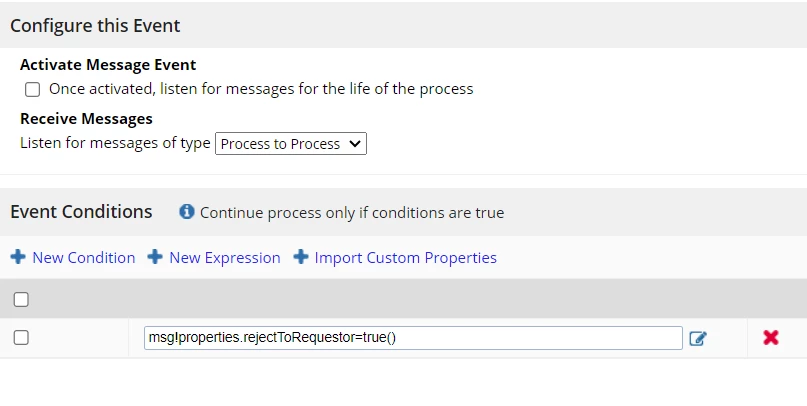The width and height of the screenshot is (807, 406).
Task: Check the box for the rejectToRequestor condition row
Action: click(x=21, y=338)
